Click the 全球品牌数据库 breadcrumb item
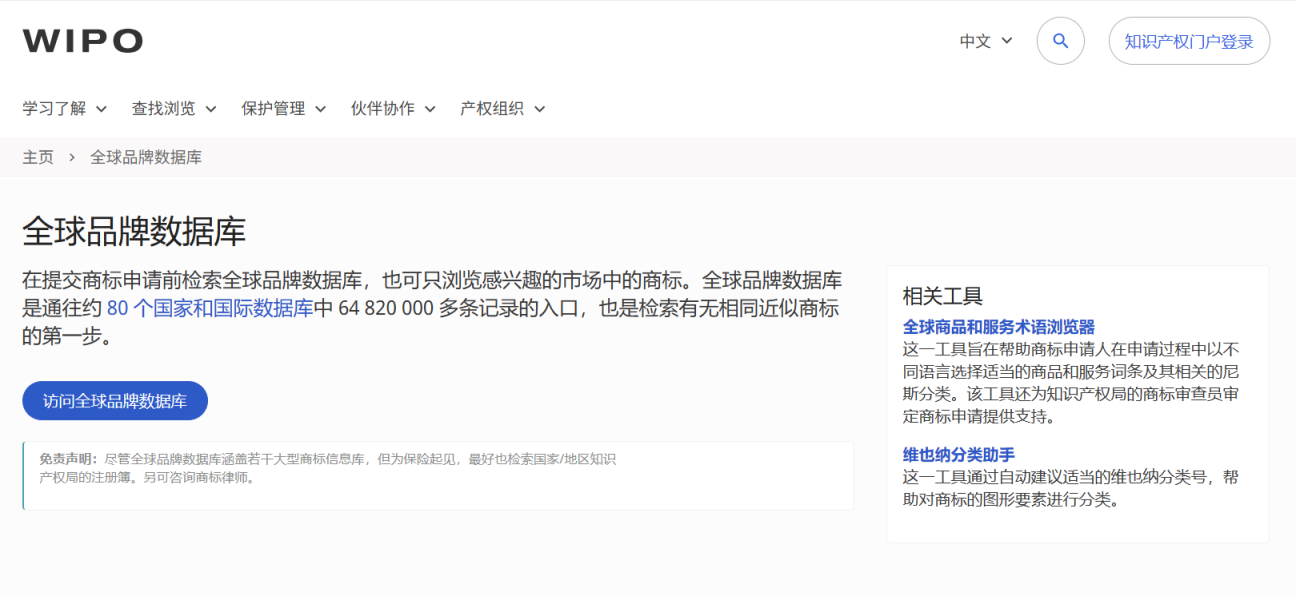 146,157
